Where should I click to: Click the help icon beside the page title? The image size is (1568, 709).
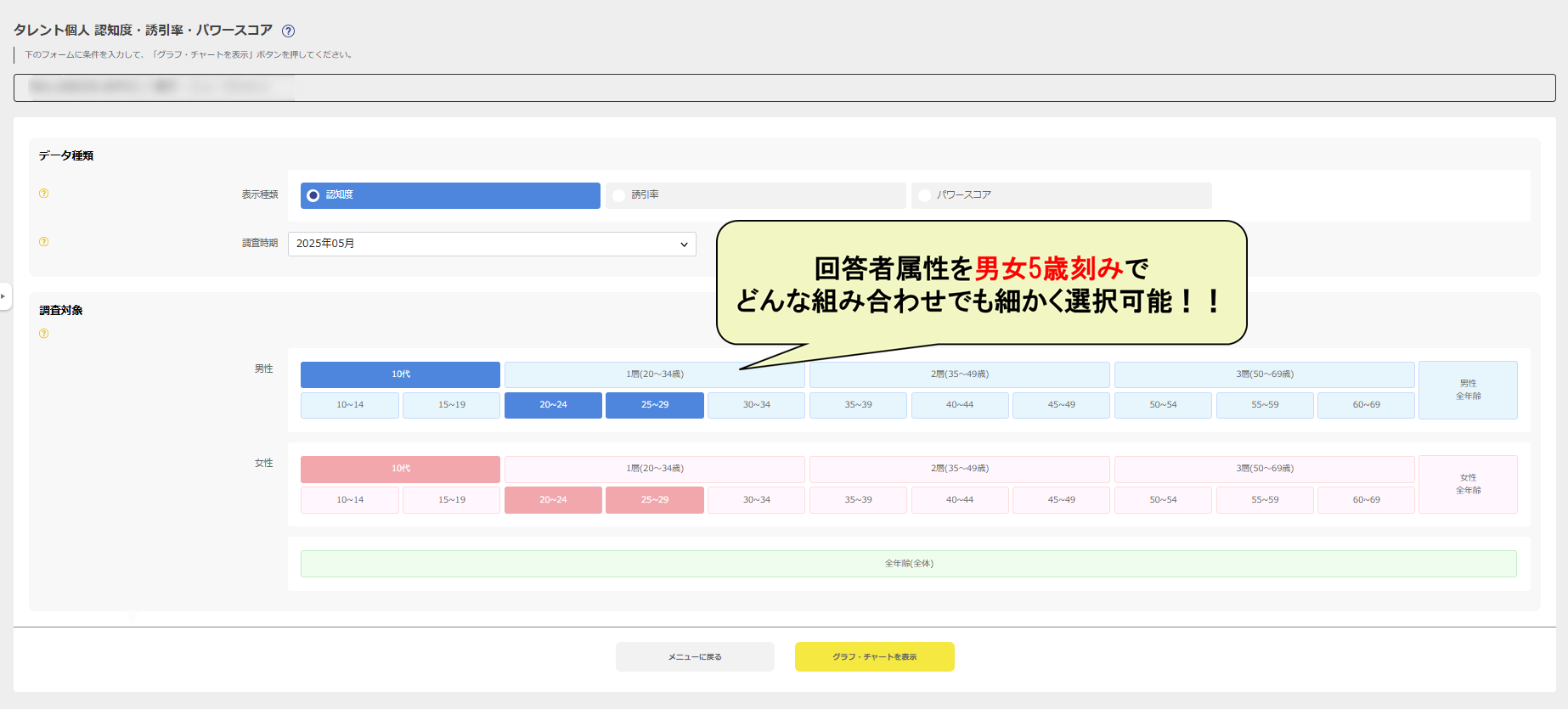tap(288, 31)
